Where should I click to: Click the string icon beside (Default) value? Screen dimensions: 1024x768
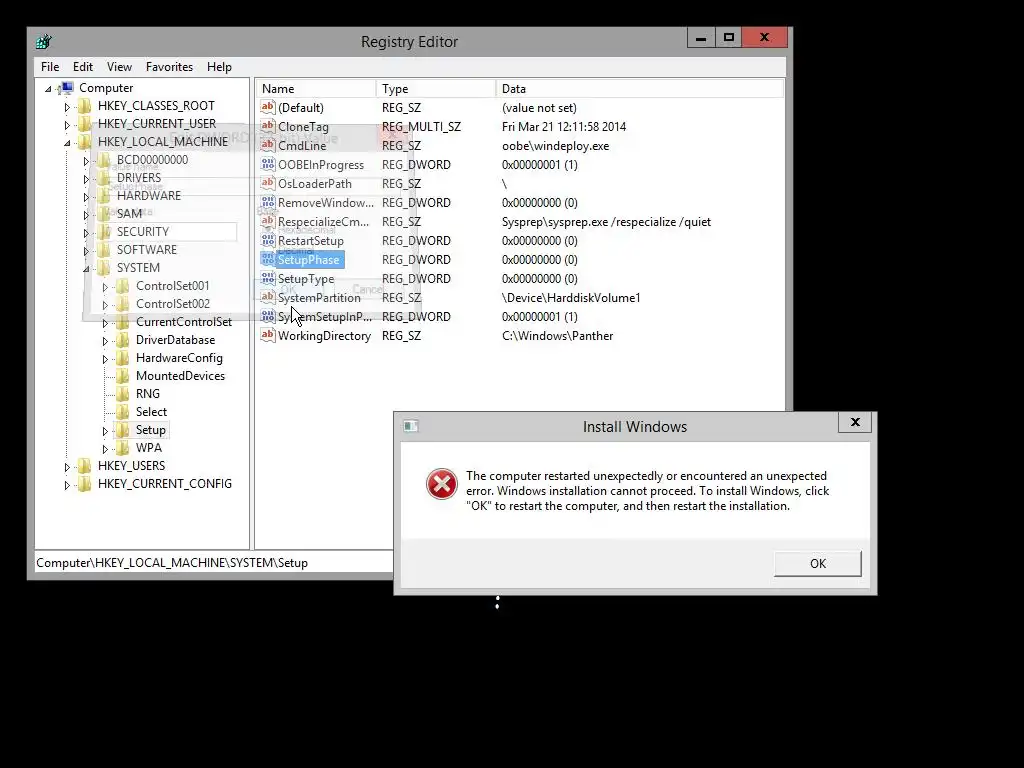point(268,107)
